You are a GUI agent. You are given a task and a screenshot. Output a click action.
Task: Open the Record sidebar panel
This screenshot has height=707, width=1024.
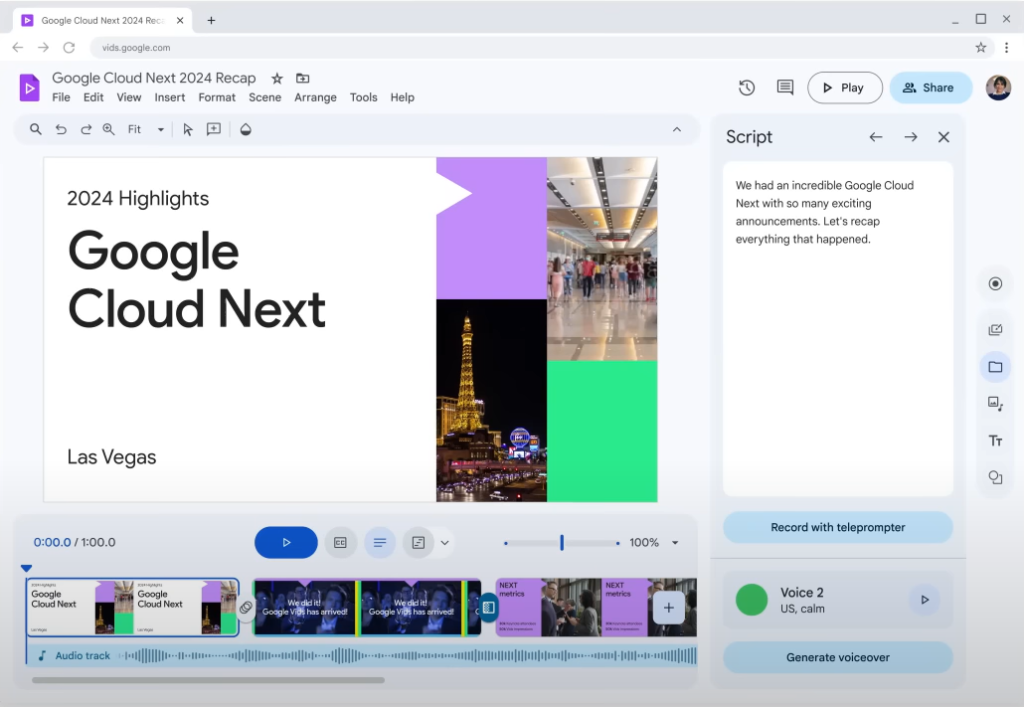(x=995, y=283)
